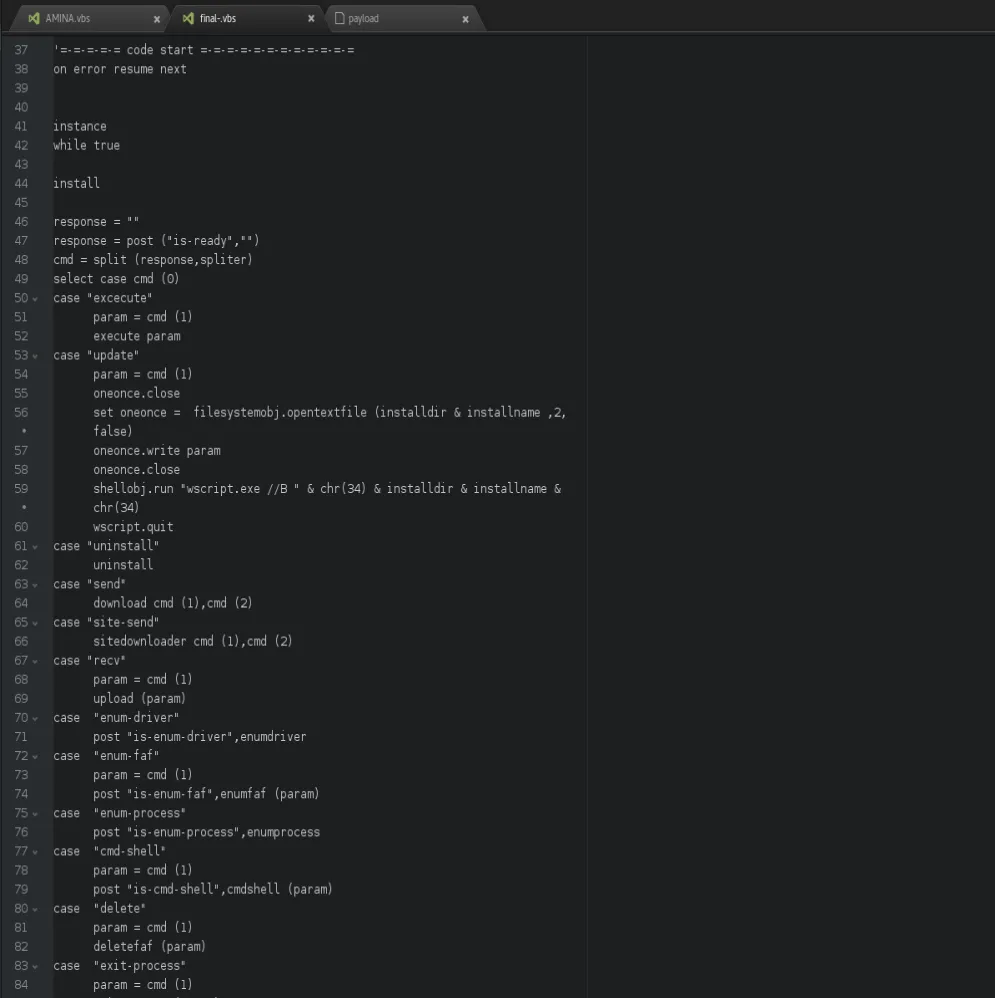Click 'wscript.quit' on line 60
995x998 pixels.
pyautogui.click(x=132, y=527)
